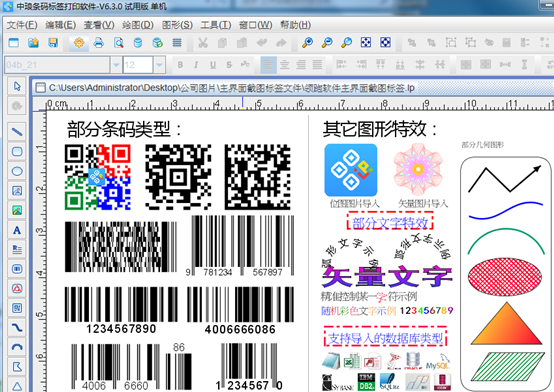Select the text A tool
Screen dimensions: 554x392
point(17,230)
